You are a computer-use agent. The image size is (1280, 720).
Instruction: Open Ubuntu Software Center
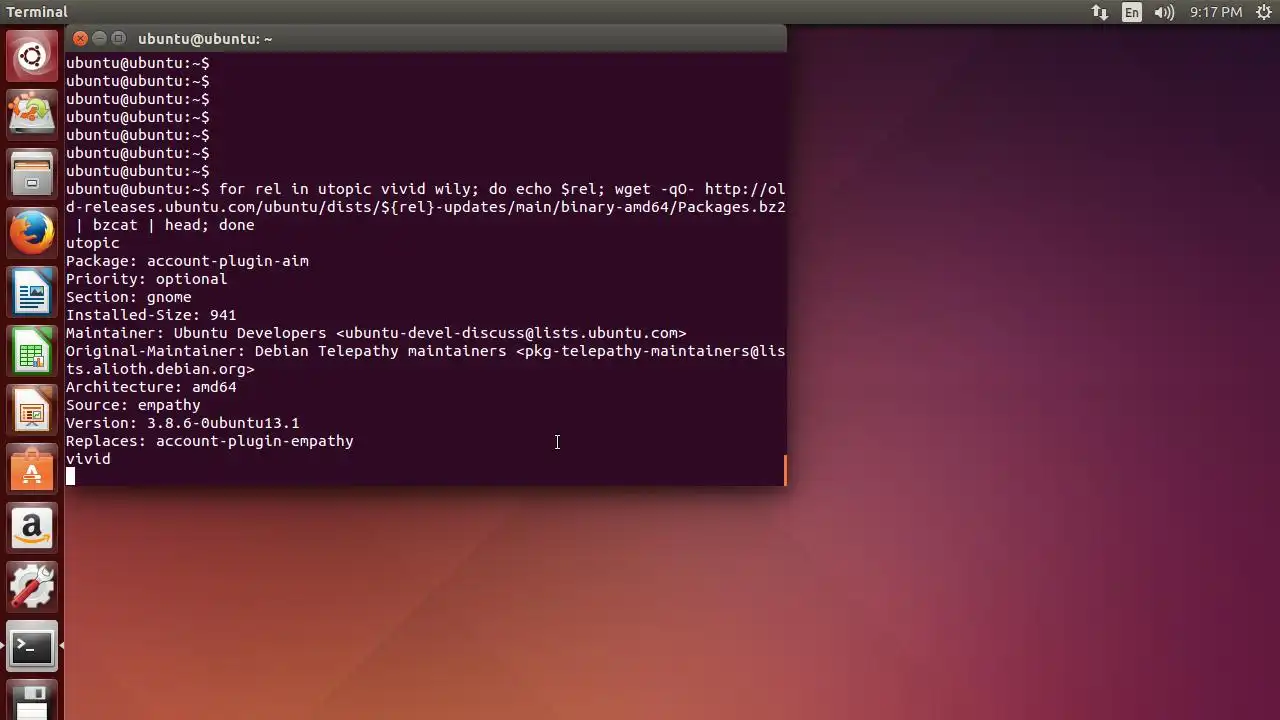32,469
